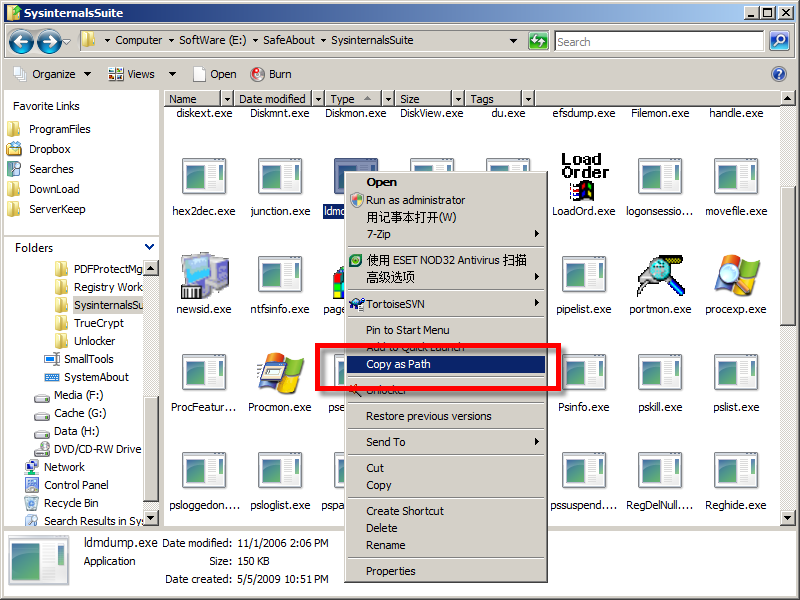Select the RegDelNull file icon
The height and width of the screenshot is (600, 800).
(x=660, y=470)
